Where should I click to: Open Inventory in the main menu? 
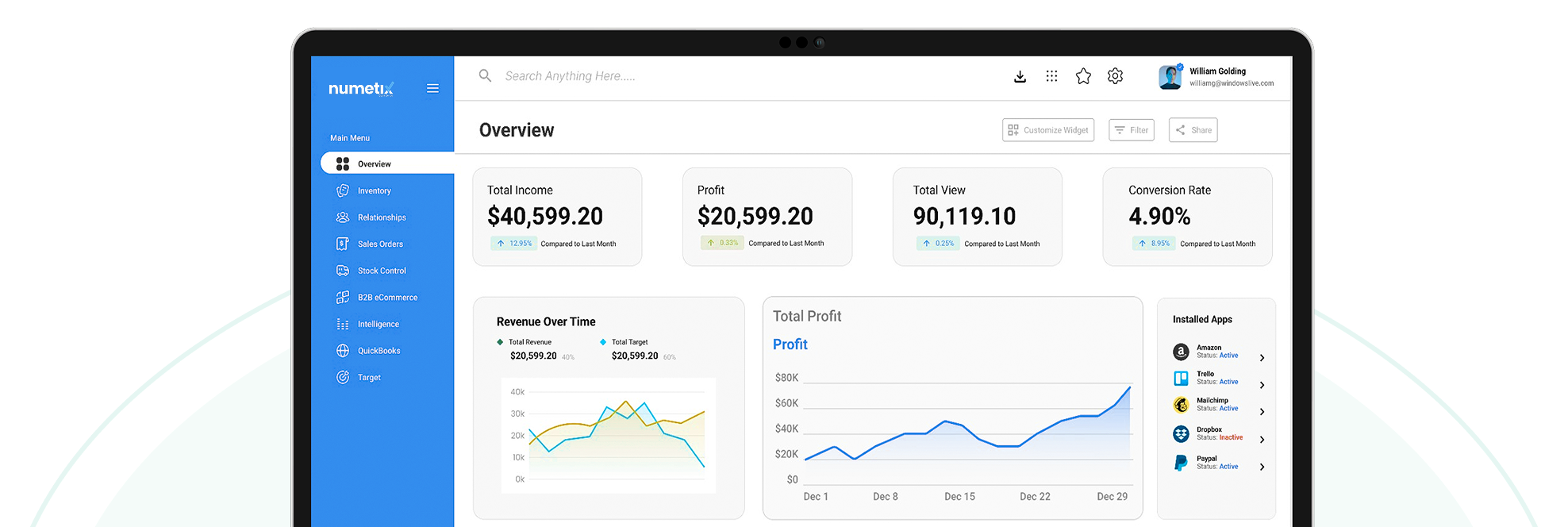(374, 191)
